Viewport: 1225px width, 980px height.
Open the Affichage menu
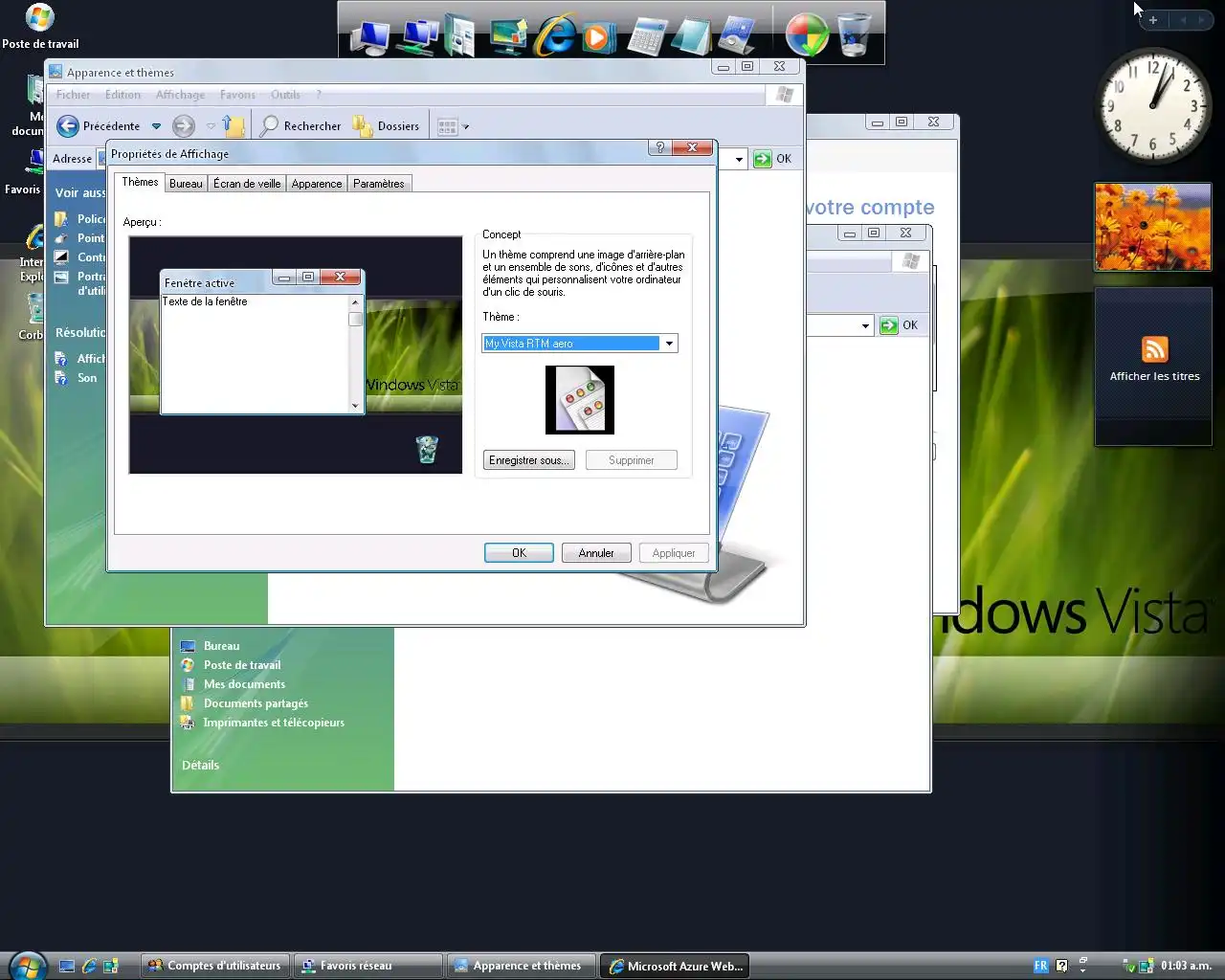coord(180,95)
